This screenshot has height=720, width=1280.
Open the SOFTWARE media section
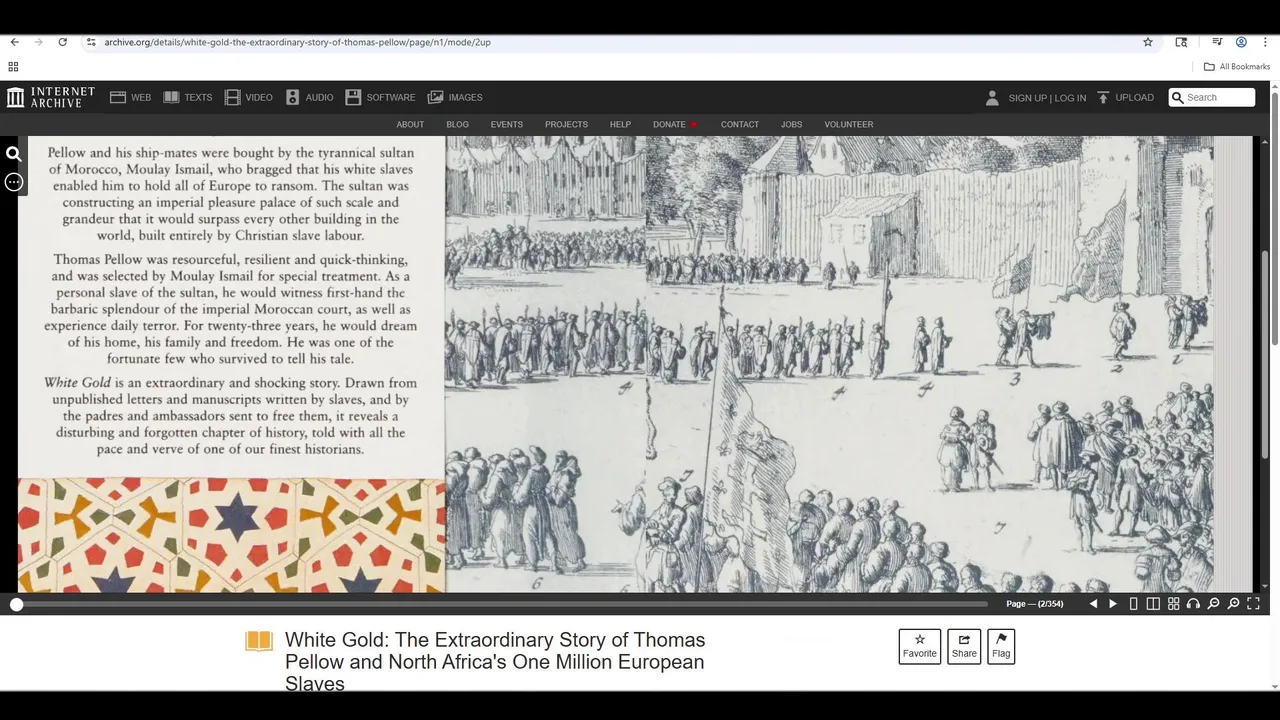pyautogui.click(x=380, y=97)
